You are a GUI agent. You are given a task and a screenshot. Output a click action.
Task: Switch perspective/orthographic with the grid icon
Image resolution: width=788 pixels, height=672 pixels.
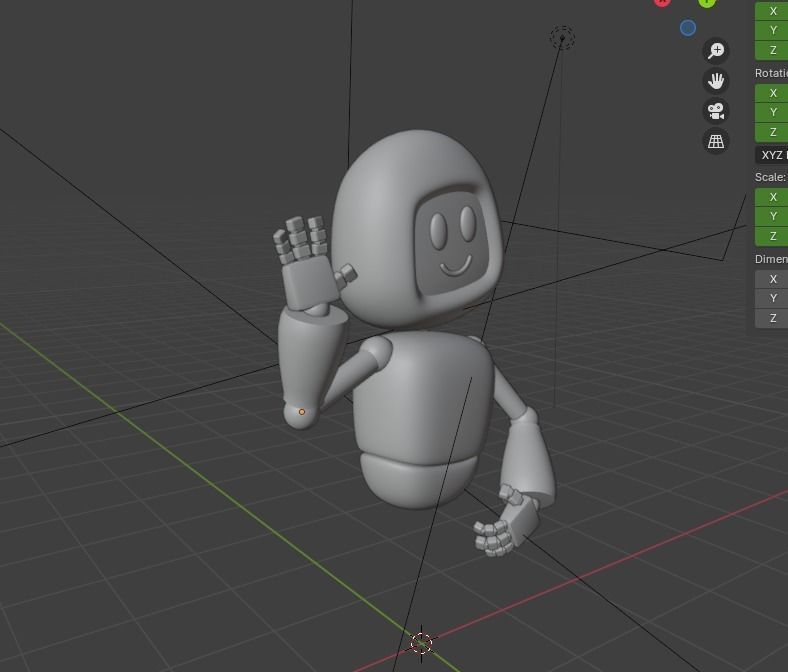716,141
